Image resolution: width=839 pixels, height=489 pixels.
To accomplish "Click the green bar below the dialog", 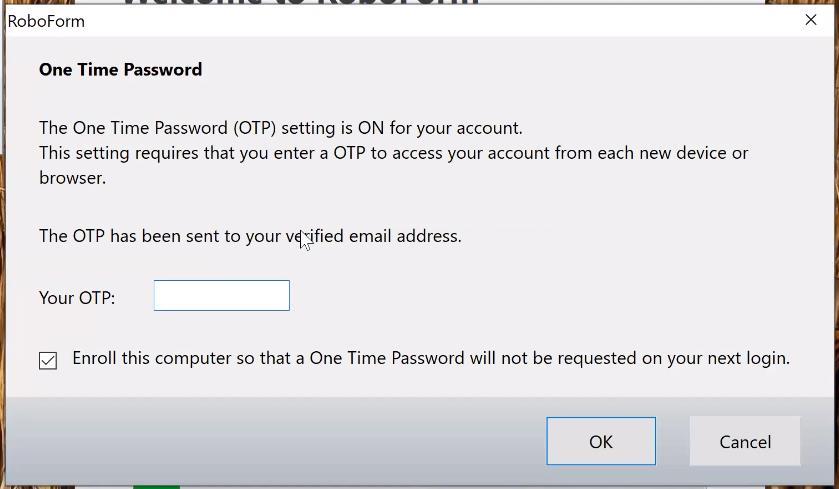I will 157,486.
